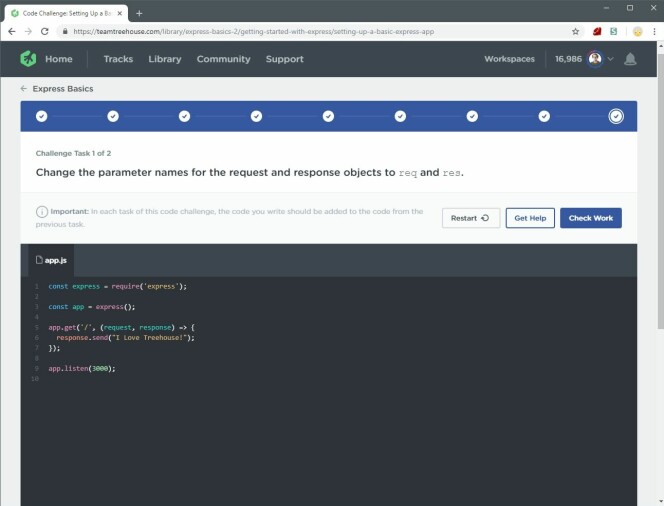Image resolution: width=664 pixels, height=506 pixels.
Task: Click the green S extension icon
Action: coord(613,31)
